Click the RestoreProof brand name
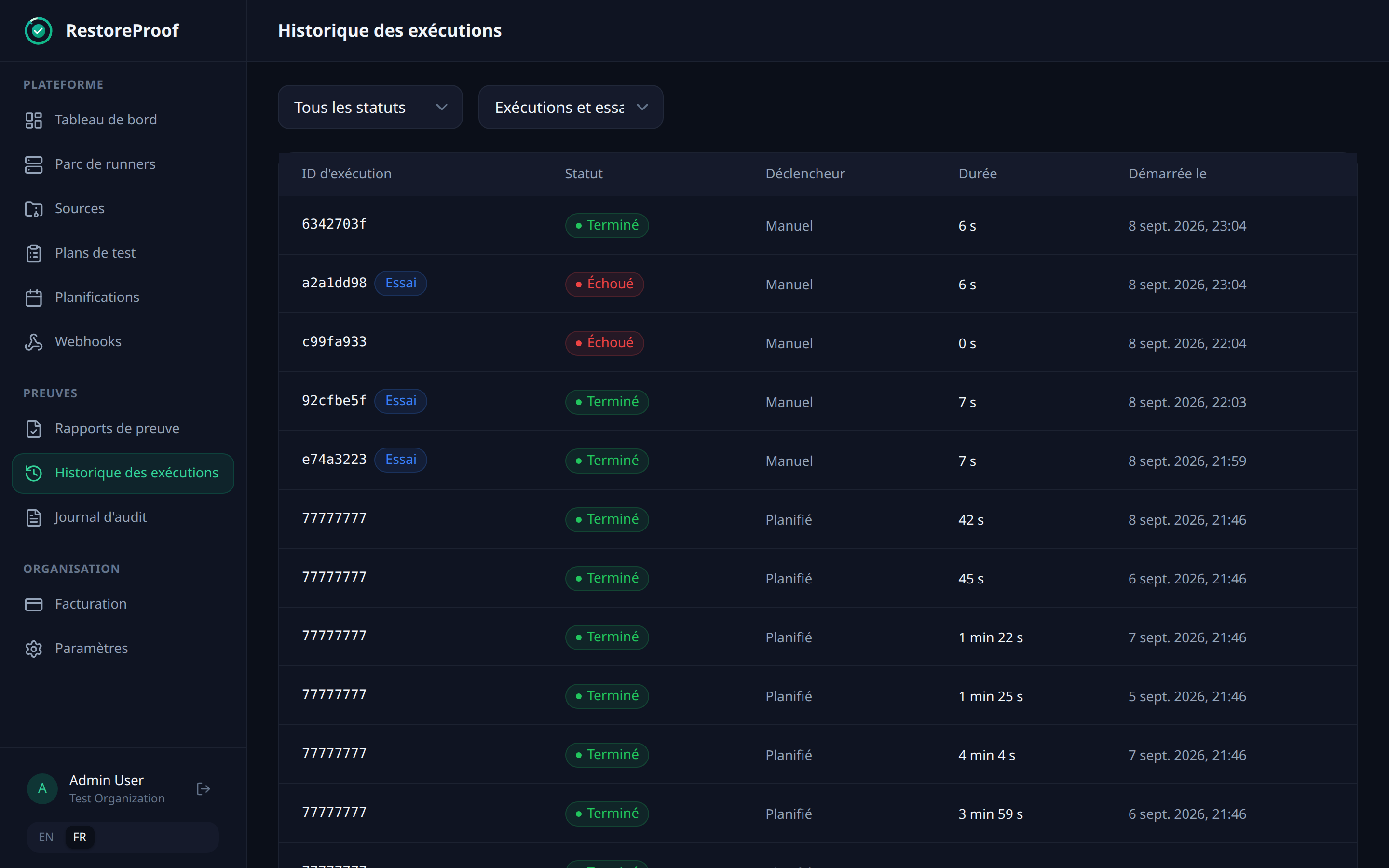1389x868 pixels. 122,30
